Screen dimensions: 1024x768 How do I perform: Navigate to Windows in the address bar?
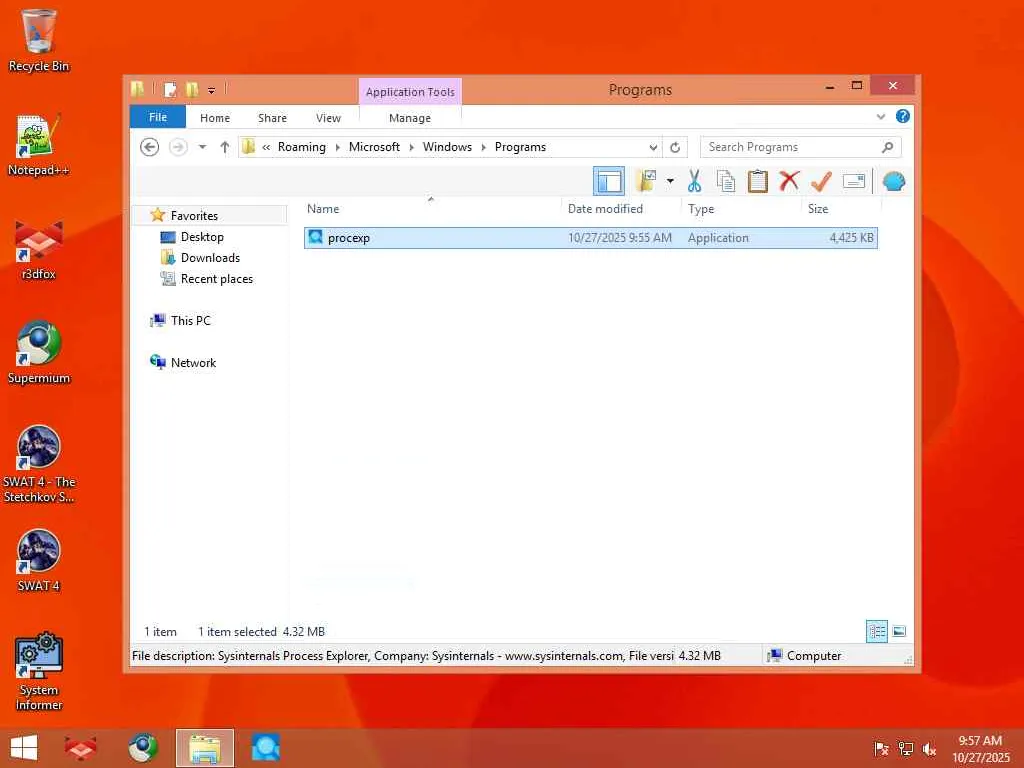tap(447, 147)
